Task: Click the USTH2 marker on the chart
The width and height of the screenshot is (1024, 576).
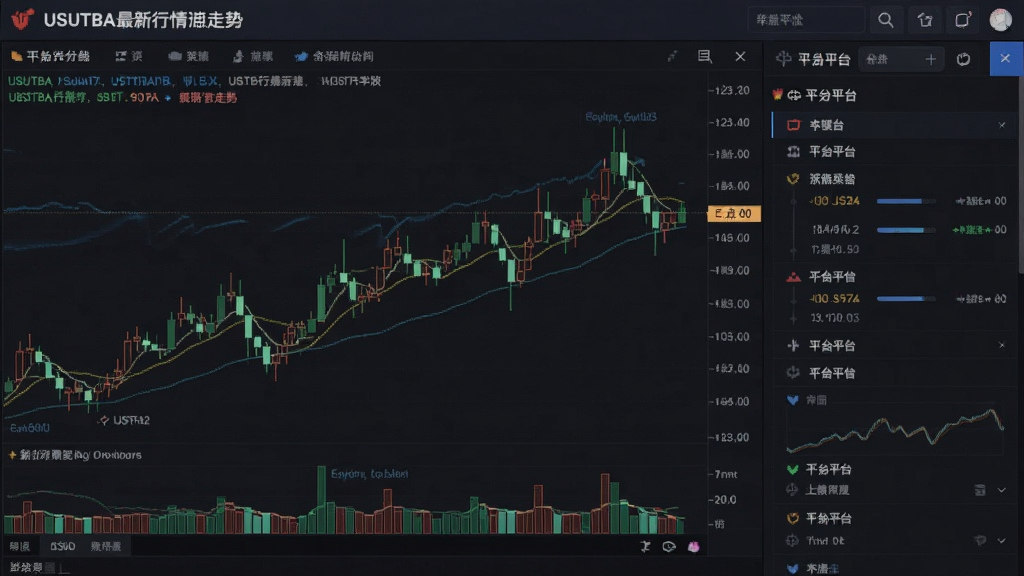Action: (124, 421)
